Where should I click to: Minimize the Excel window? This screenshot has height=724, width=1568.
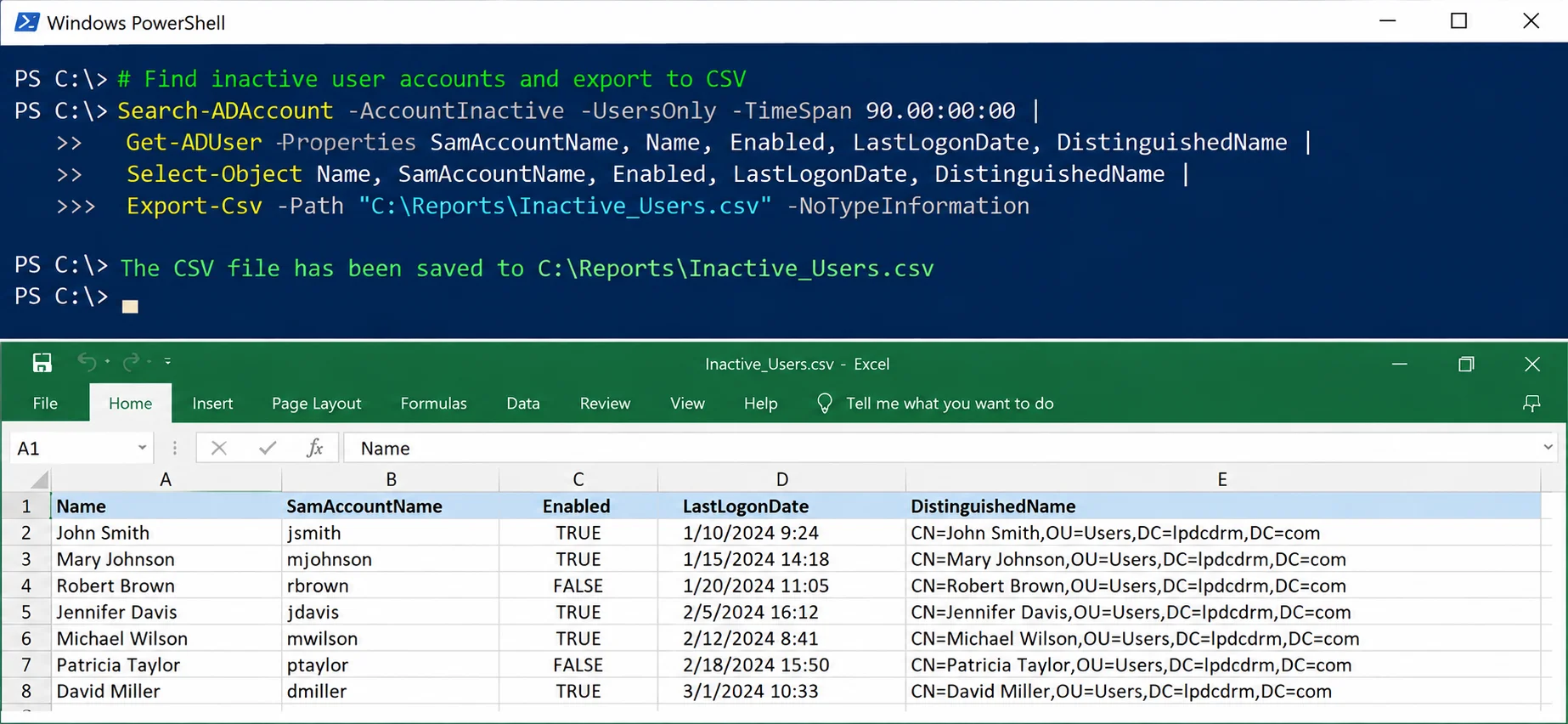[1400, 364]
